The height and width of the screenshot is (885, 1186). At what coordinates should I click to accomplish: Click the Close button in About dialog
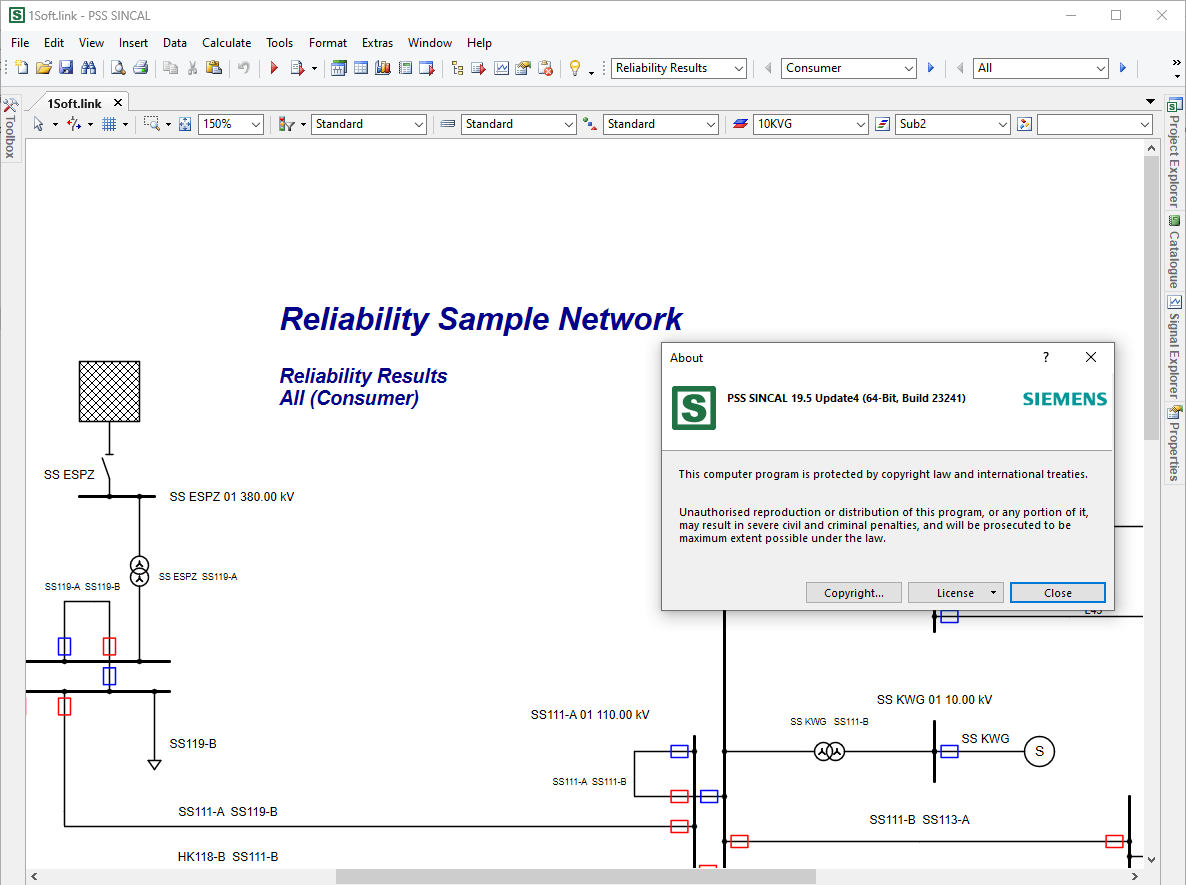point(1057,593)
